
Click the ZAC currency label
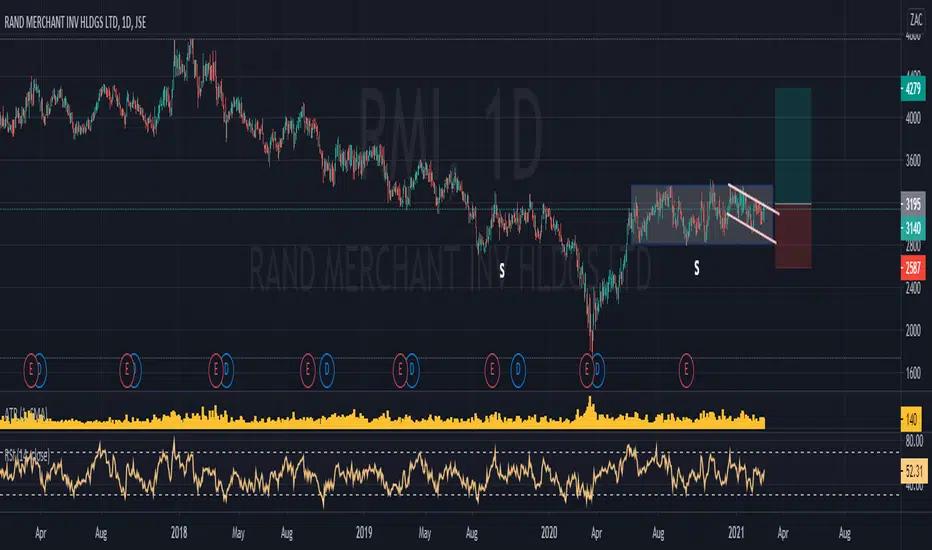coord(916,20)
